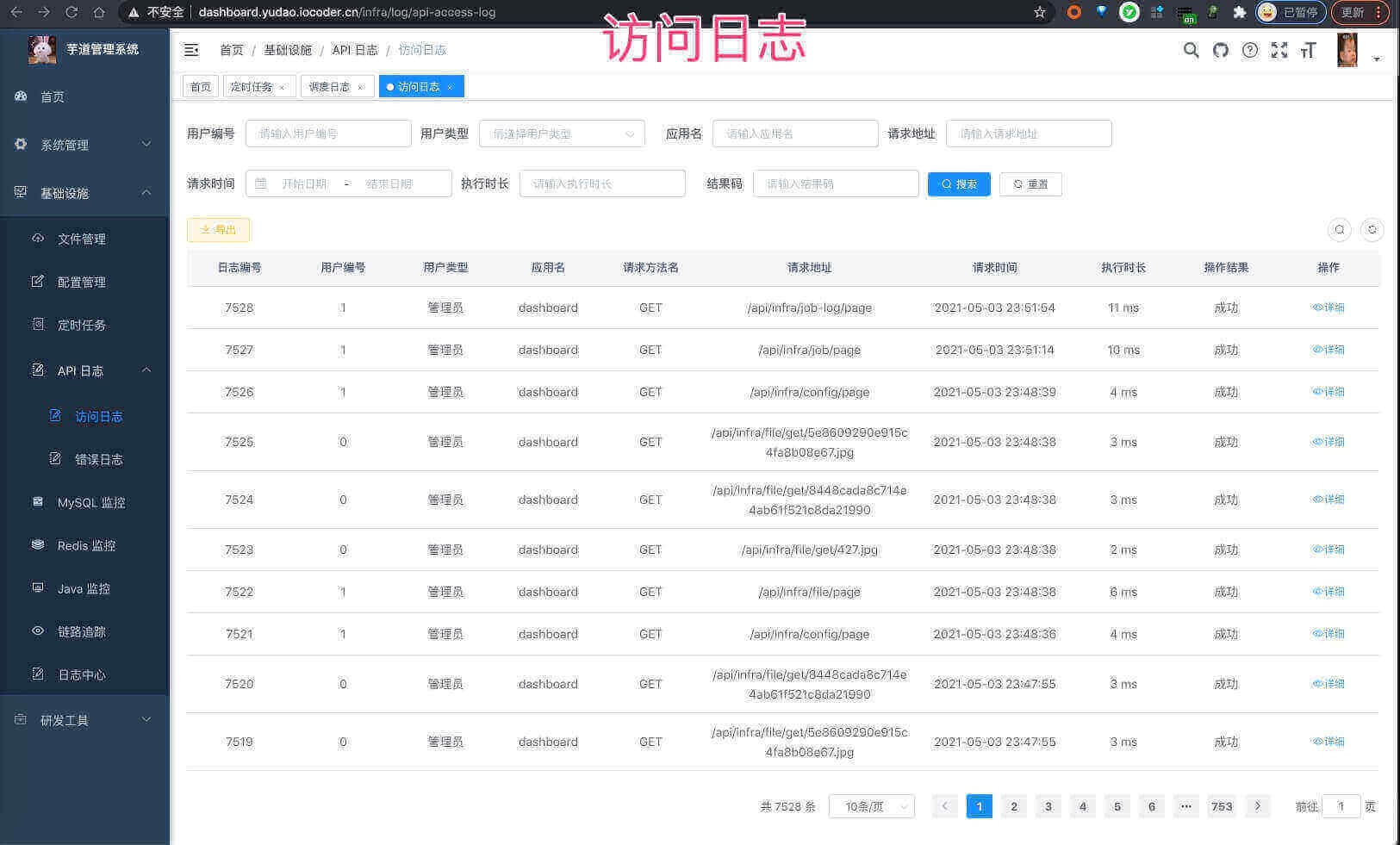Open the 10条/页 page size dropdown
The width and height of the screenshot is (1400, 845).
tap(871, 806)
